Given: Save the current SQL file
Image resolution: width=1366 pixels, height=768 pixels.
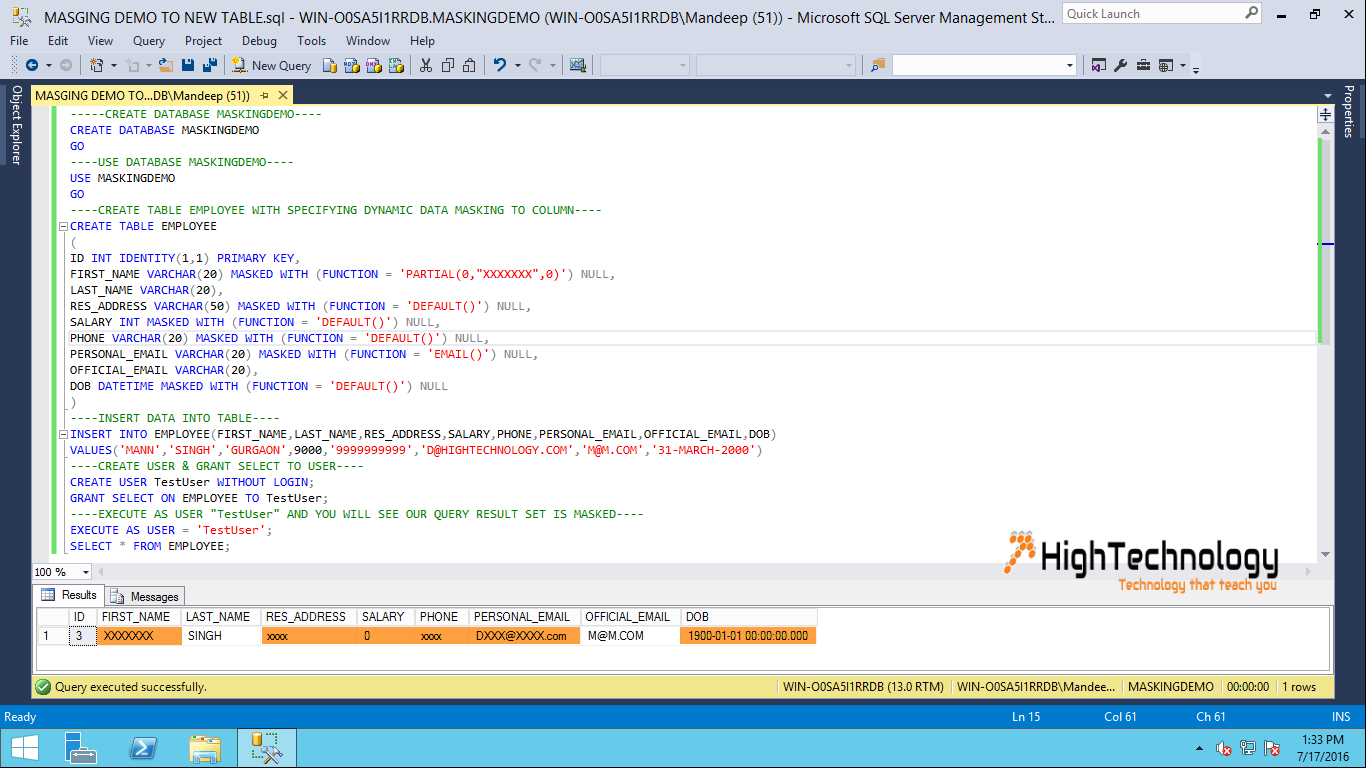Looking at the screenshot, I should point(187,65).
